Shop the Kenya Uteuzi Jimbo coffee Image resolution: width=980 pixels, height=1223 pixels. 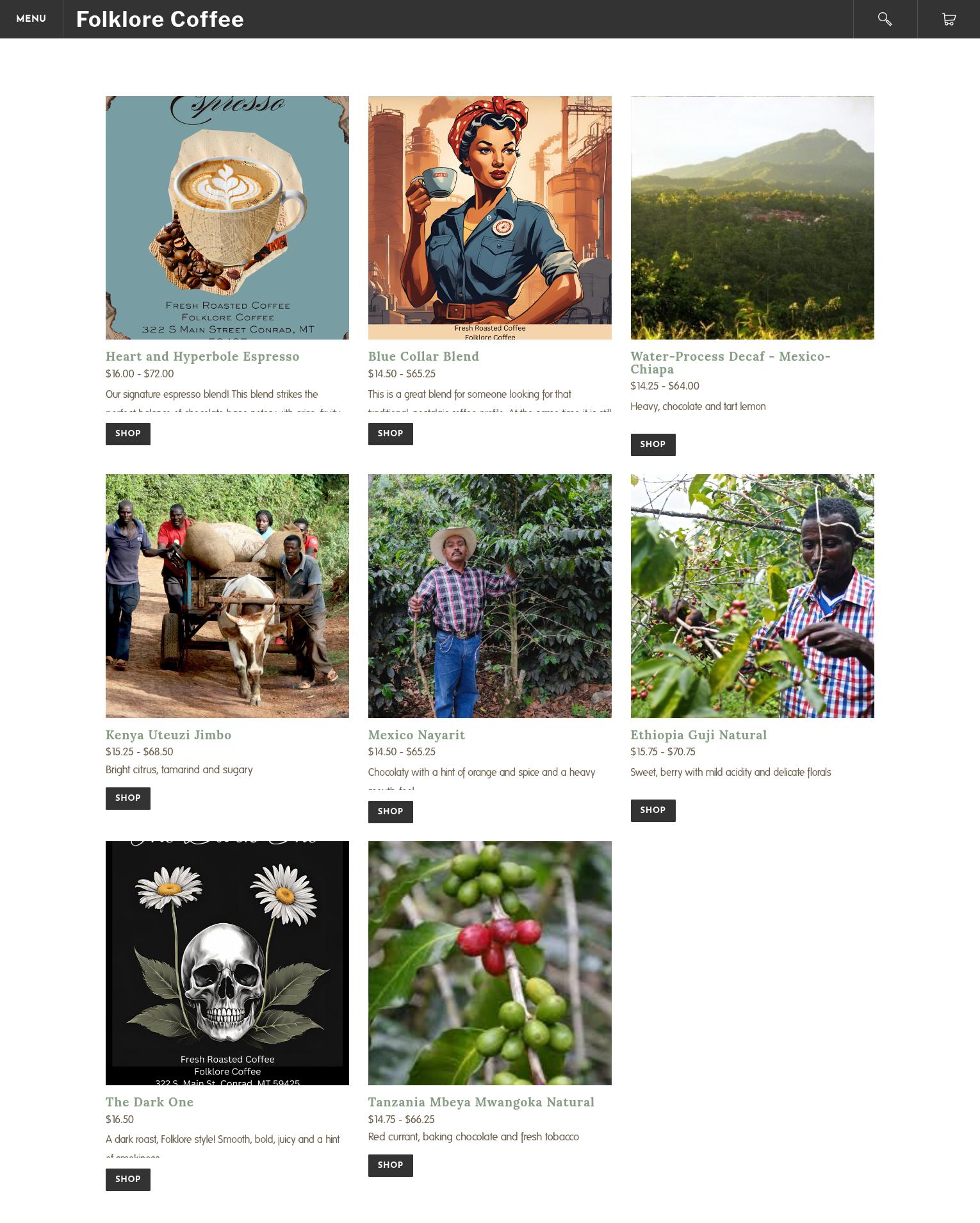click(x=128, y=798)
